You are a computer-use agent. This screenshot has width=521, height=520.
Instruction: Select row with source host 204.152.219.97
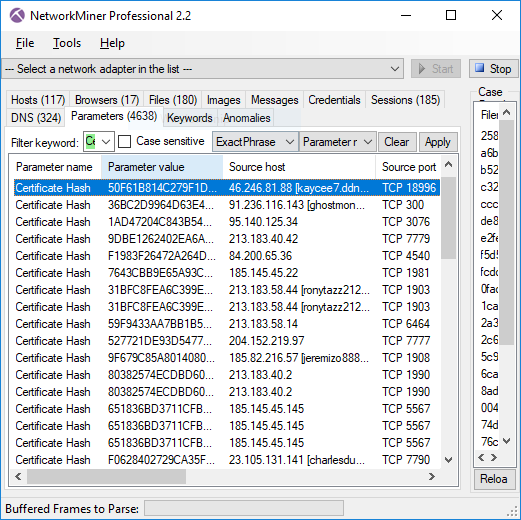click(x=227, y=341)
